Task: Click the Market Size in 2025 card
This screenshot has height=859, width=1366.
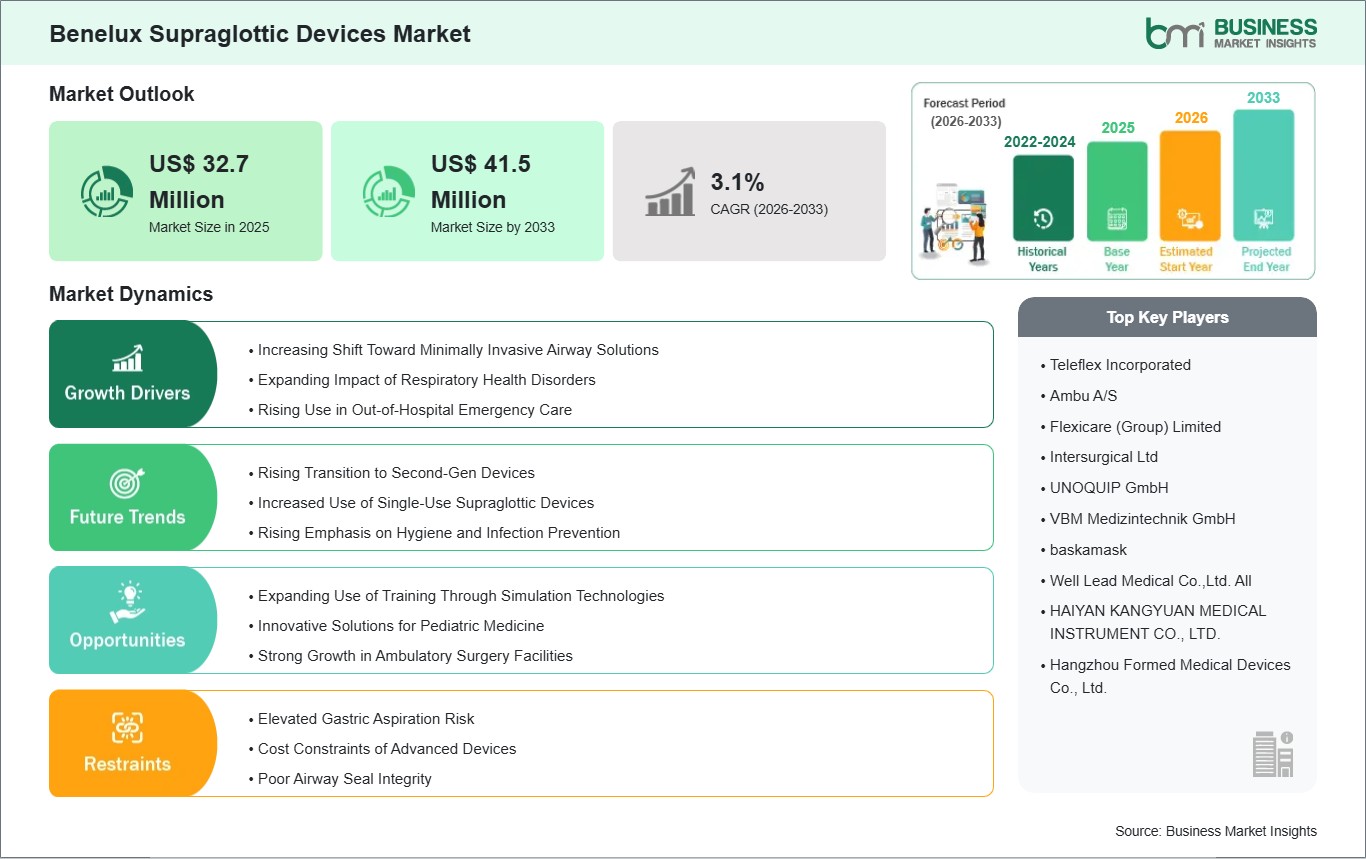Action: [x=186, y=191]
